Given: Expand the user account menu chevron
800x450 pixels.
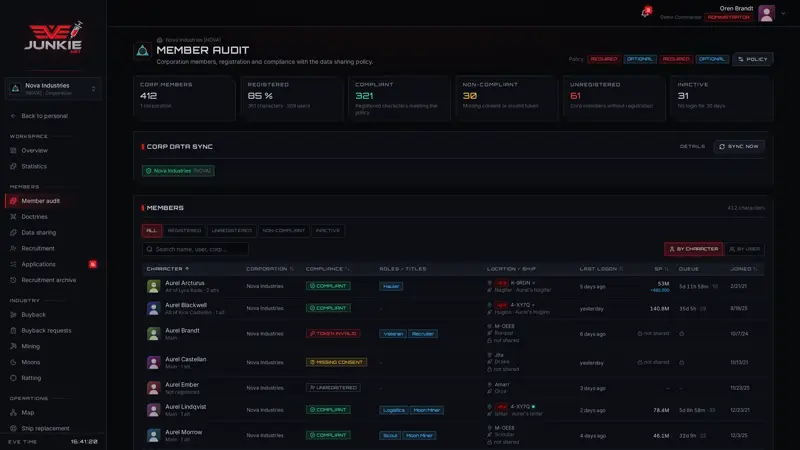Looking at the screenshot, I should [x=783, y=14].
